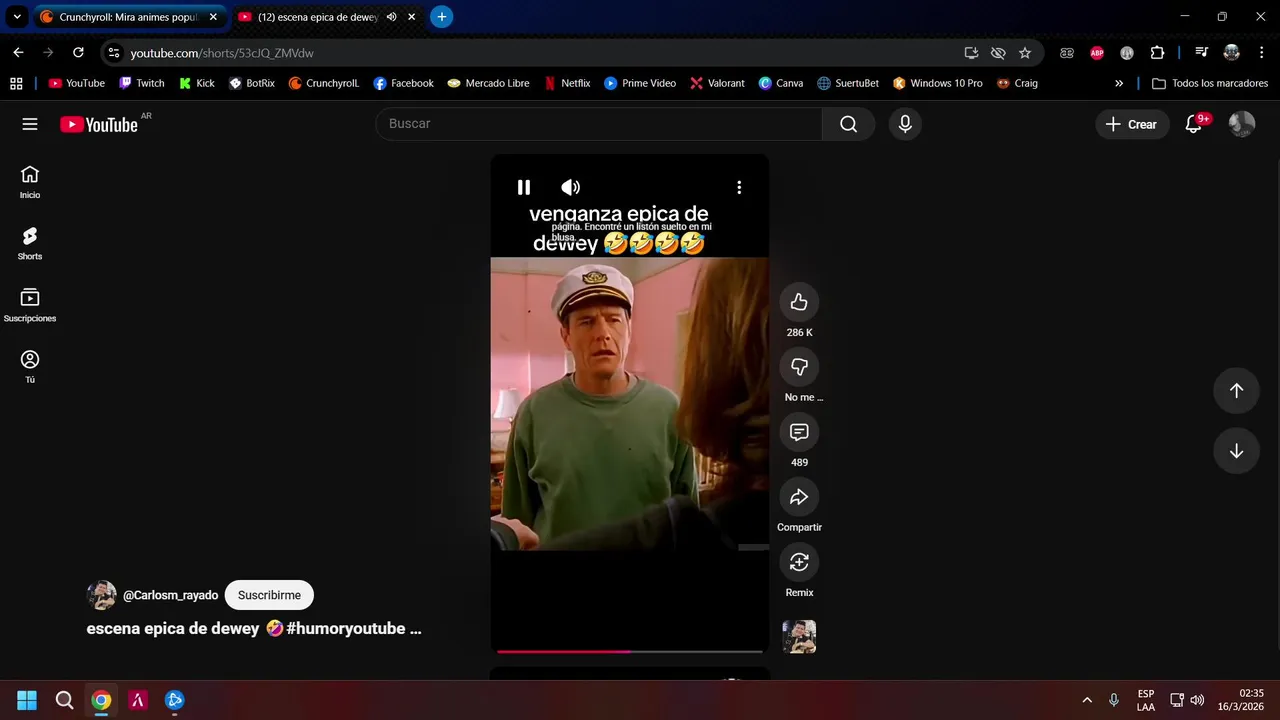The height and width of the screenshot is (720, 1280).
Task: Share the Short via Compartir
Action: [x=799, y=497]
